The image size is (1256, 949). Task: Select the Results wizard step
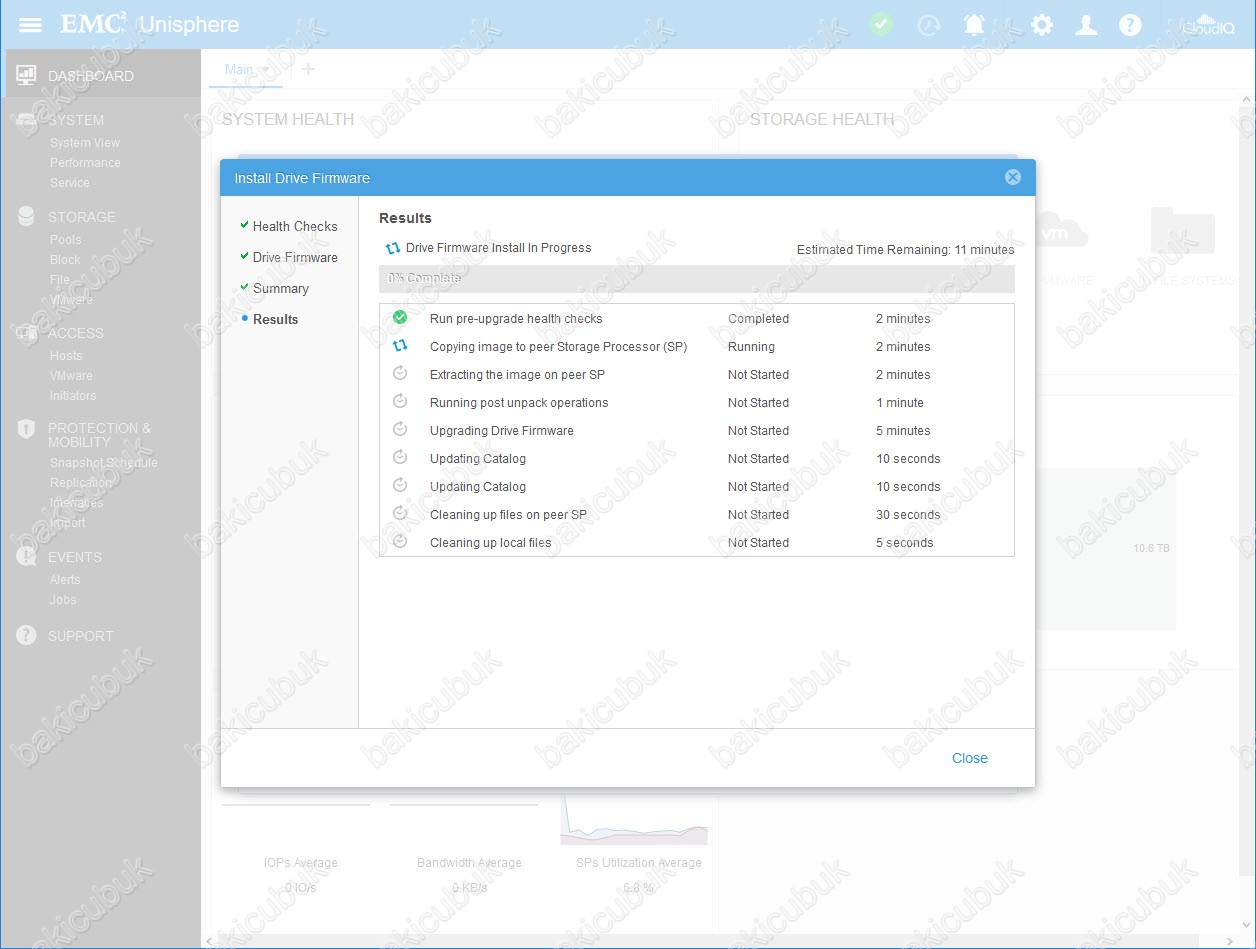click(x=275, y=319)
